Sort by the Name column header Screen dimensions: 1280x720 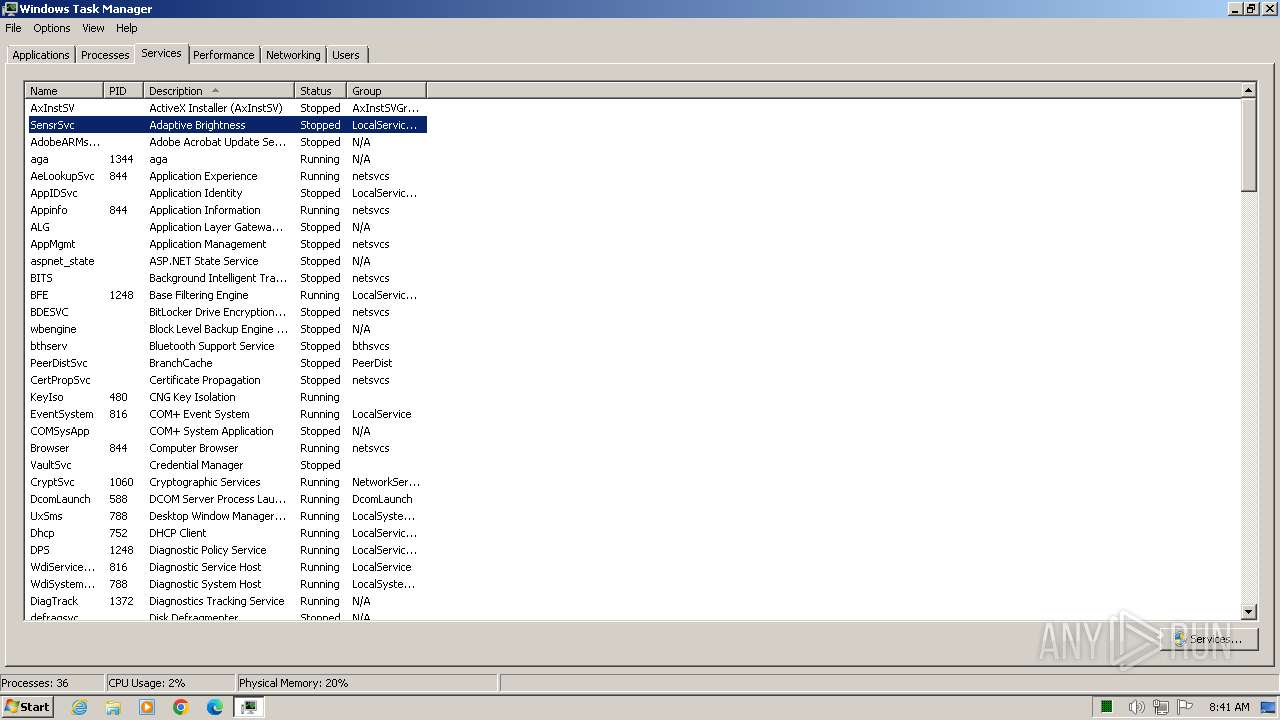pos(64,90)
